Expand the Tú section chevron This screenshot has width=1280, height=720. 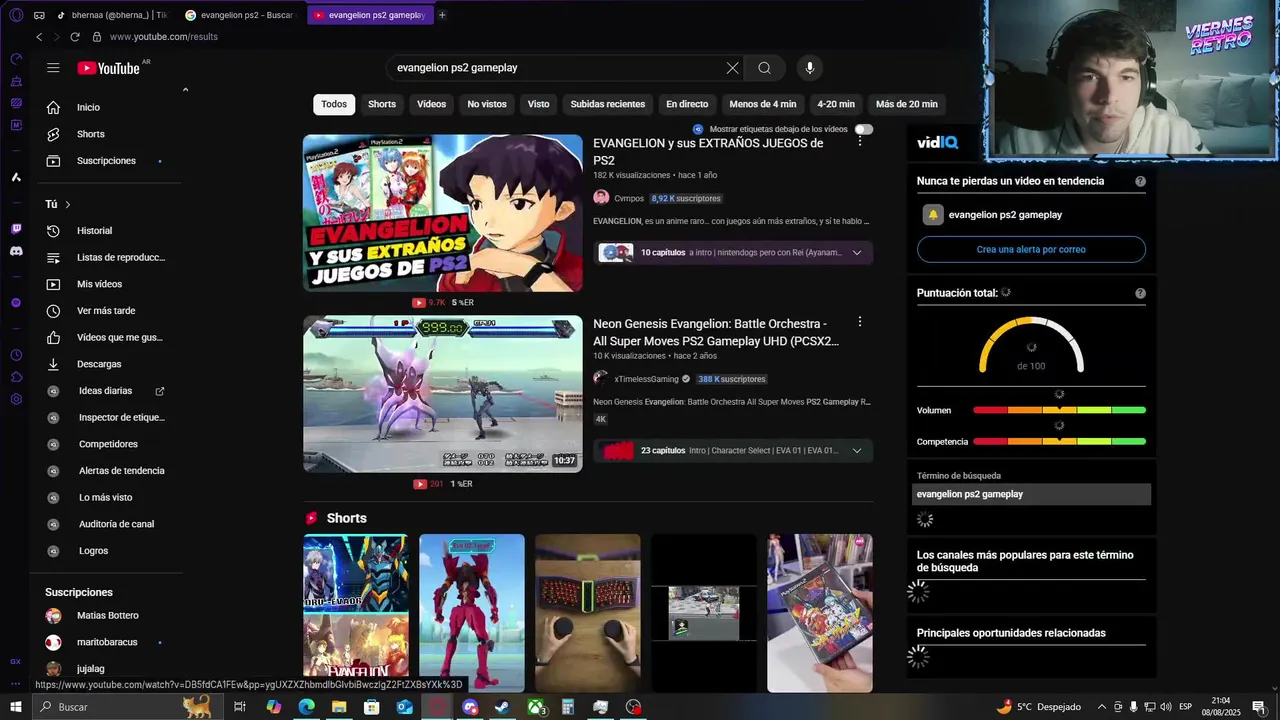pyautogui.click(x=68, y=204)
